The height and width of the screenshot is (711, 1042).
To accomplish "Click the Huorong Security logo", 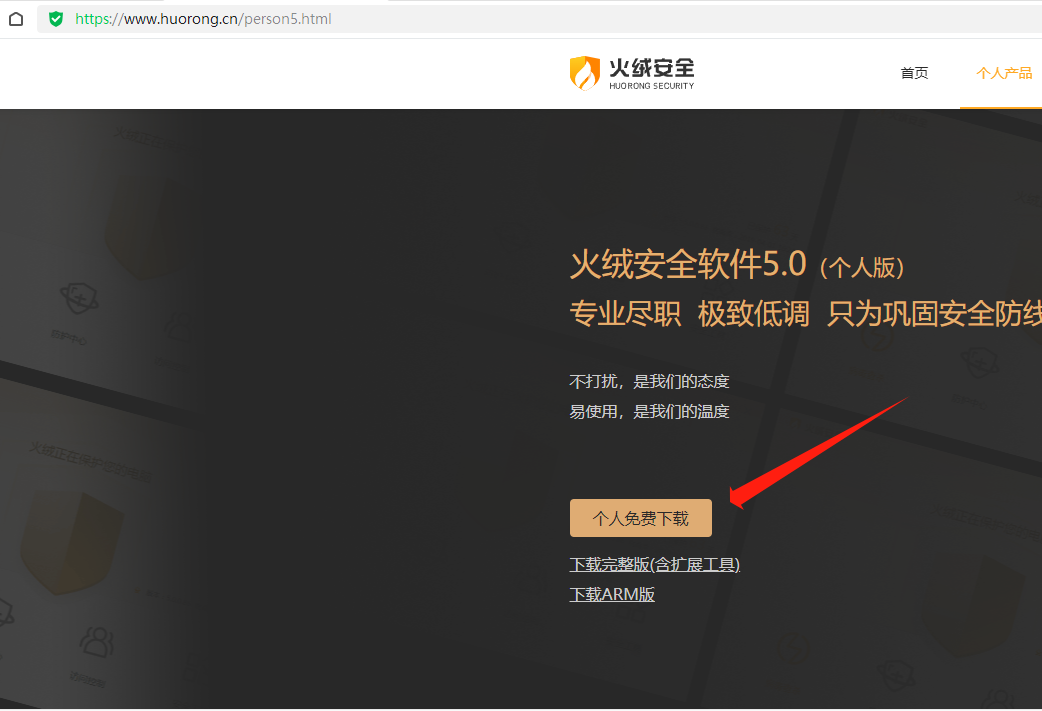I will [632, 73].
